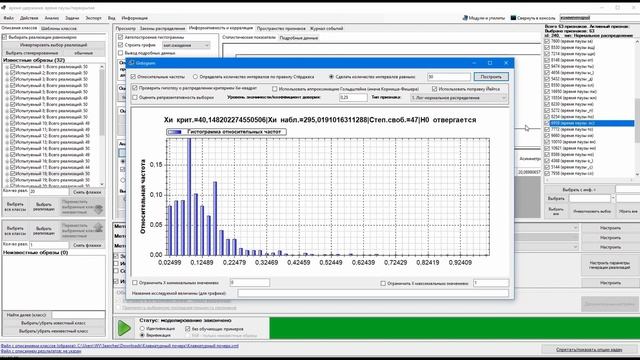This screenshot has height=360, width=640.
Task: Select interval count by Sturges rule radio
Action: click(x=195, y=76)
